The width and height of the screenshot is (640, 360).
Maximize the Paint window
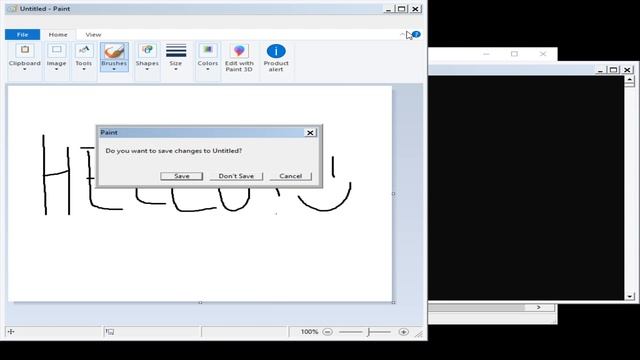tap(401, 9)
